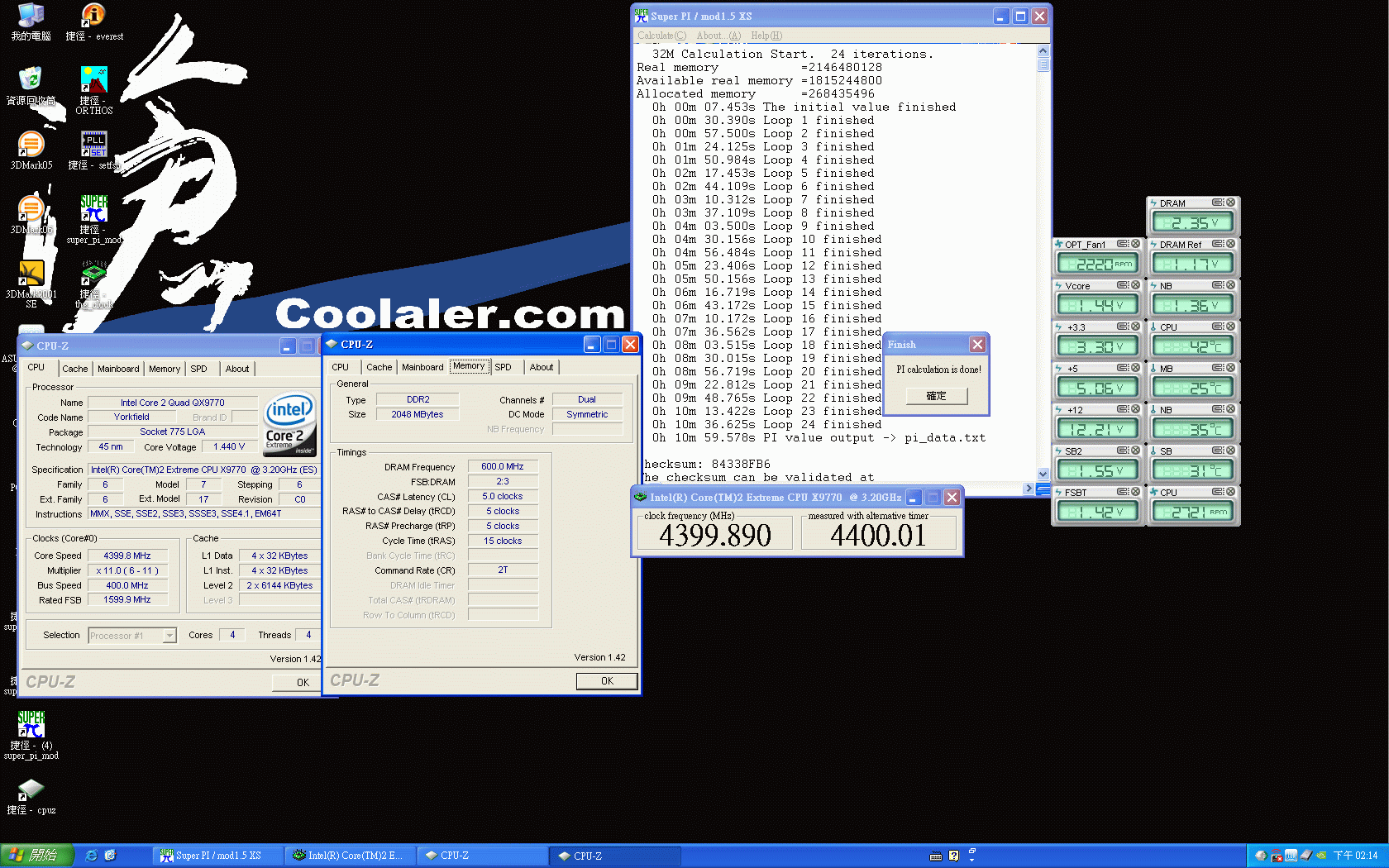Open Vcore widget settings icon
Viewport: 1389px width, 868px height.
click(1123, 285)
